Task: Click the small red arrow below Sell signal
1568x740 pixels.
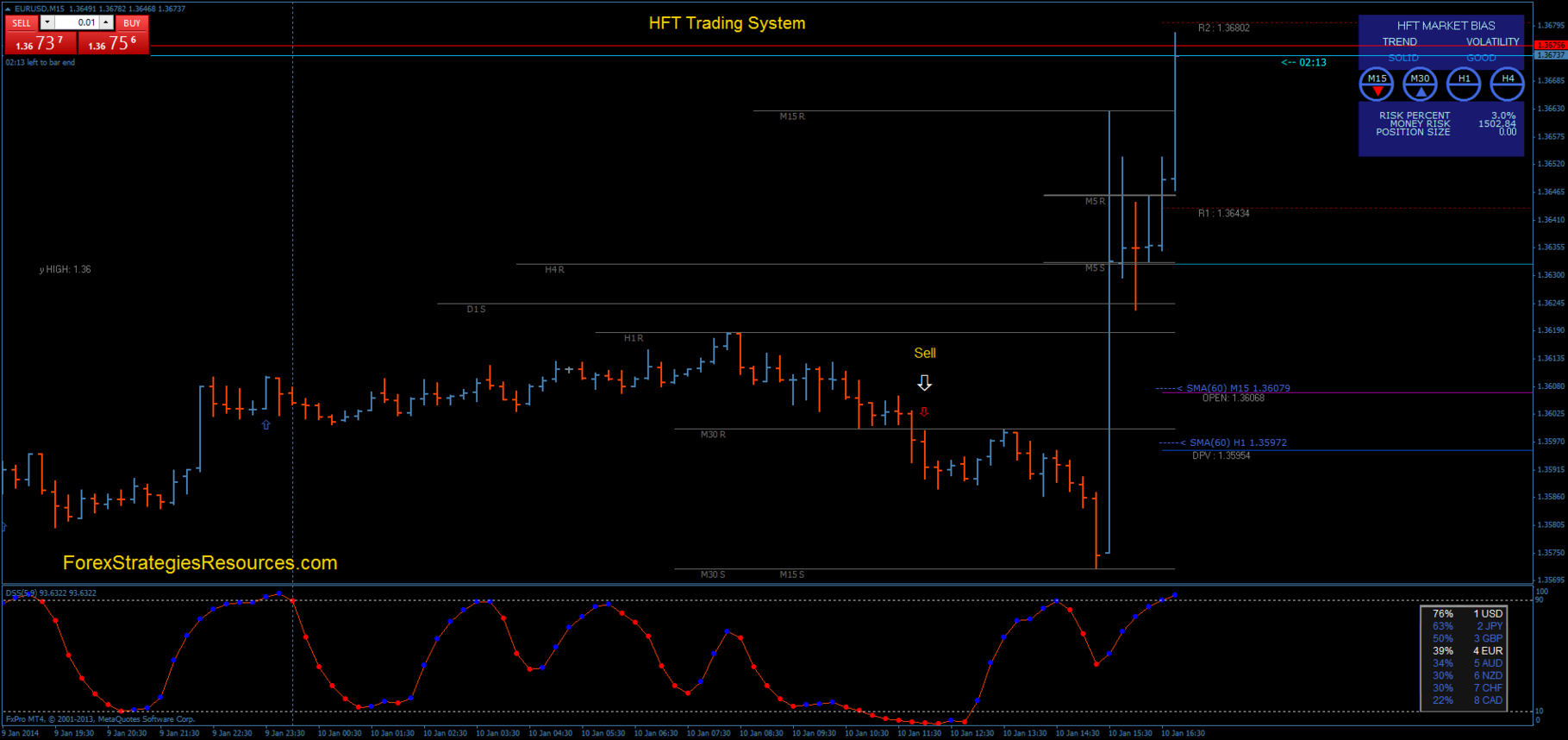Action: [924, 412]
